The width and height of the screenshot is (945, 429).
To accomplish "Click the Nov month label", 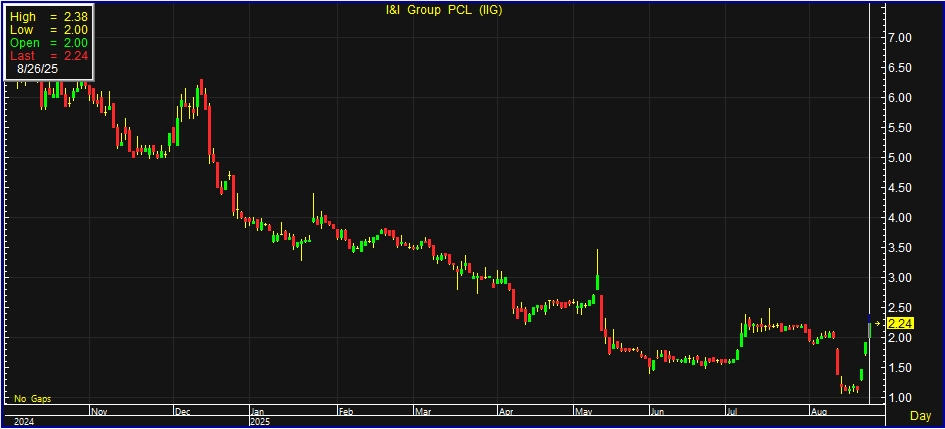I will click(x=99, y=411).
